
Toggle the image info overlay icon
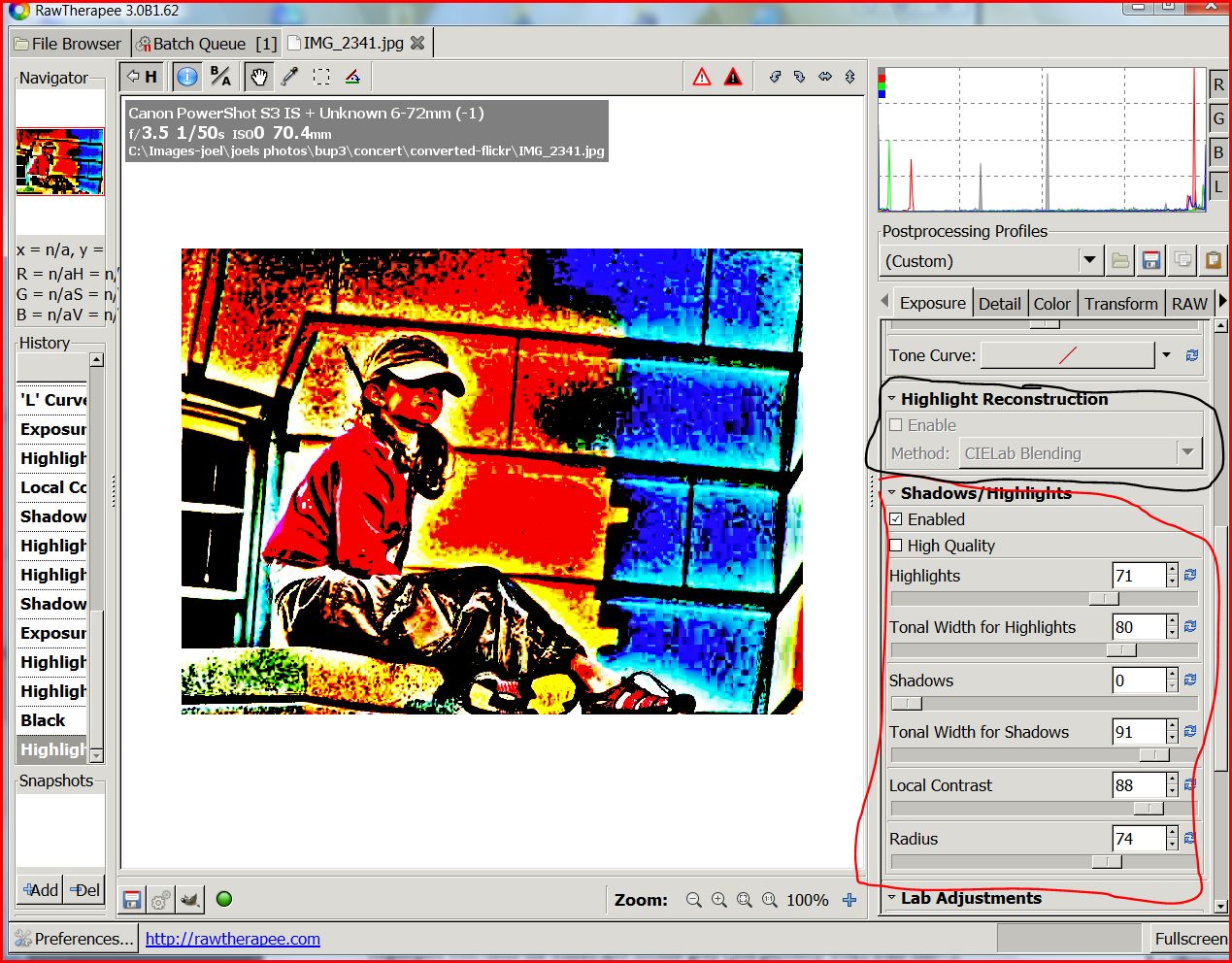[x=186, y=76]
